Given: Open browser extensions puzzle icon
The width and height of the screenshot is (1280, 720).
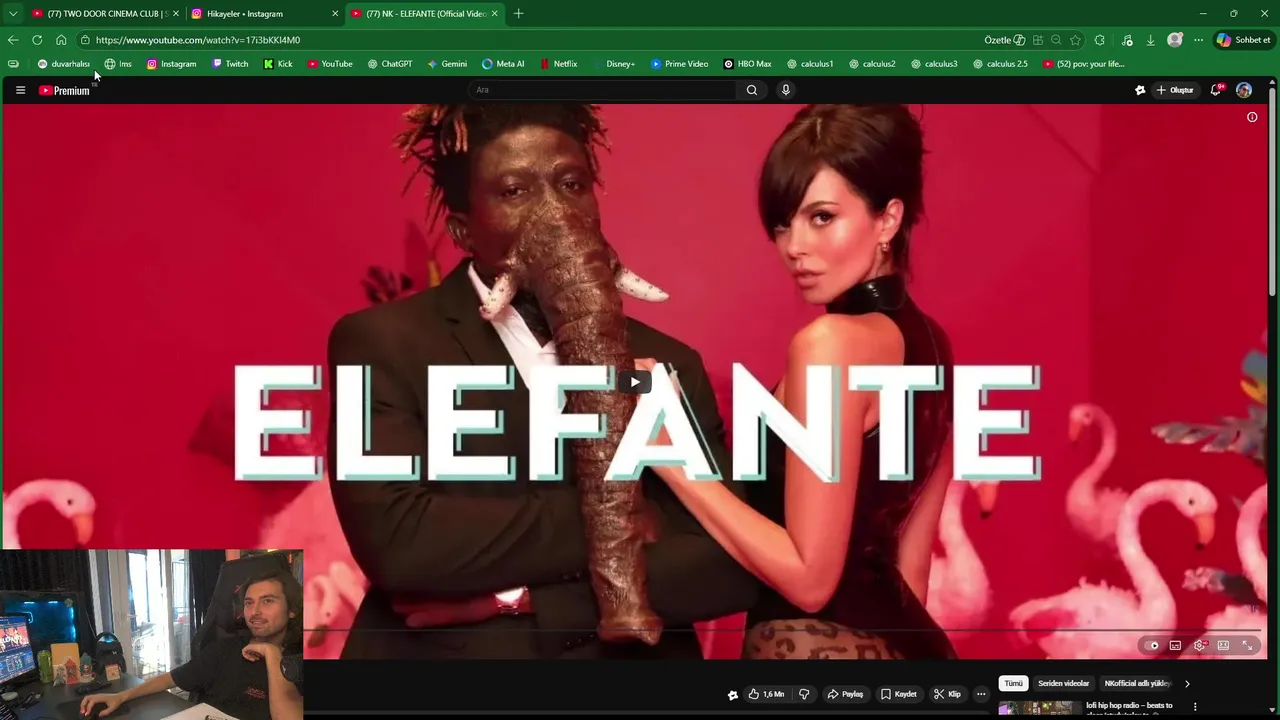Looking at the screenshot, I should coord(1100,40).
